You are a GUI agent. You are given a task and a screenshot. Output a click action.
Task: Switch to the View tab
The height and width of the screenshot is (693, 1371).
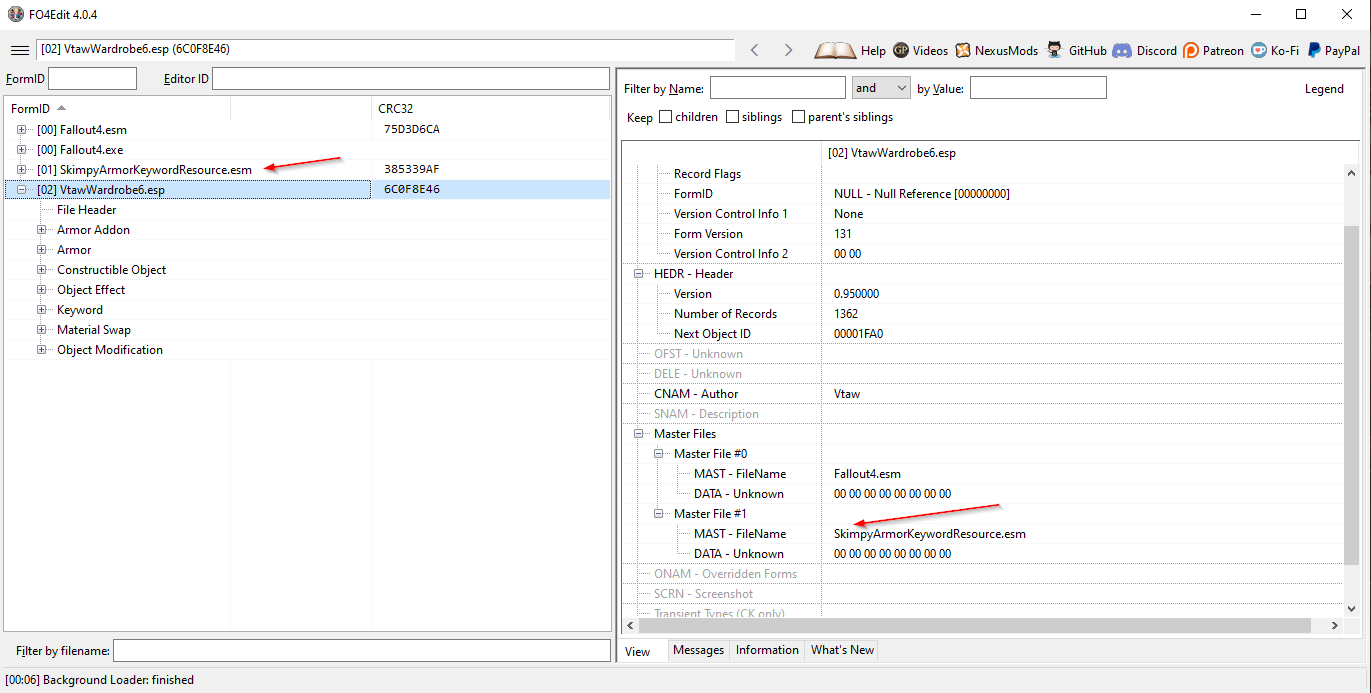click(638, 651)
